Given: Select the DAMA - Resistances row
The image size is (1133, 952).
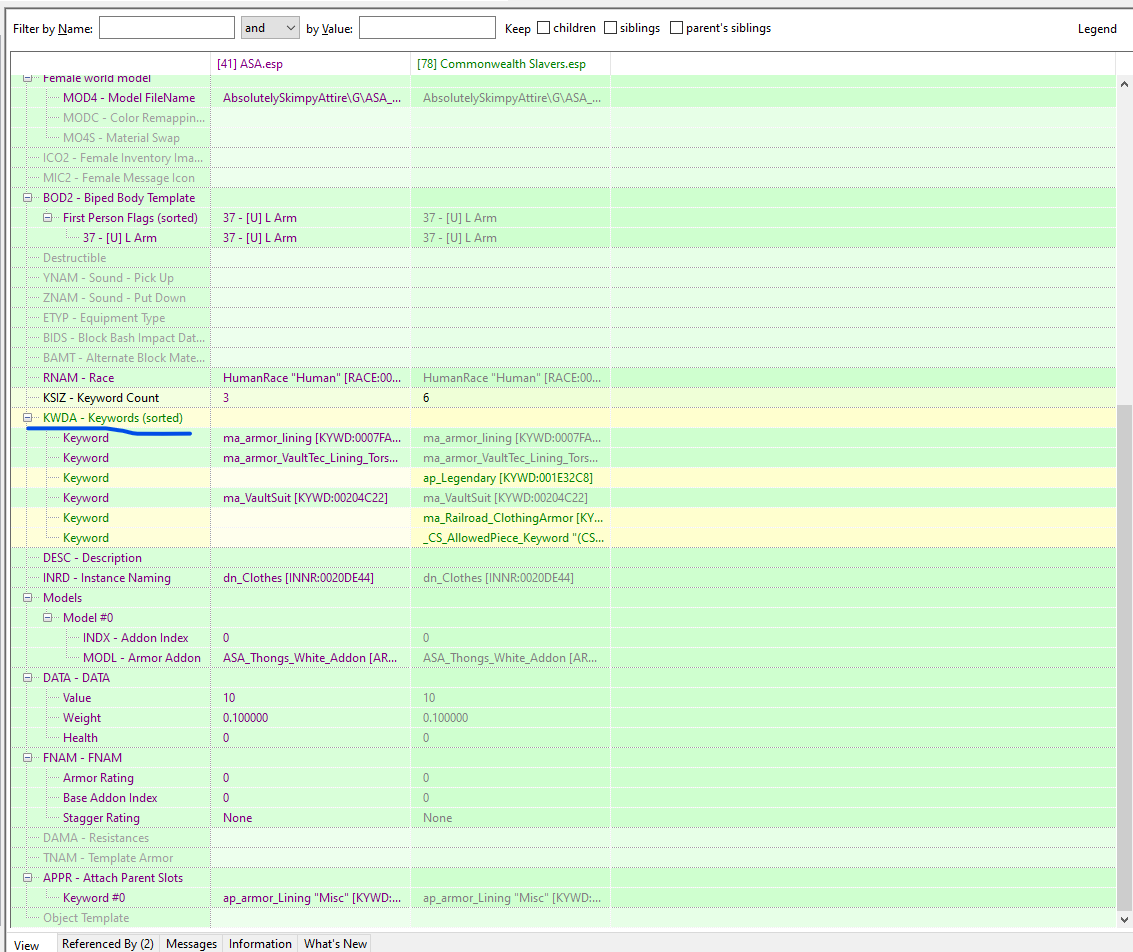Looking at the screenshot, I should (x=564, y=838).
